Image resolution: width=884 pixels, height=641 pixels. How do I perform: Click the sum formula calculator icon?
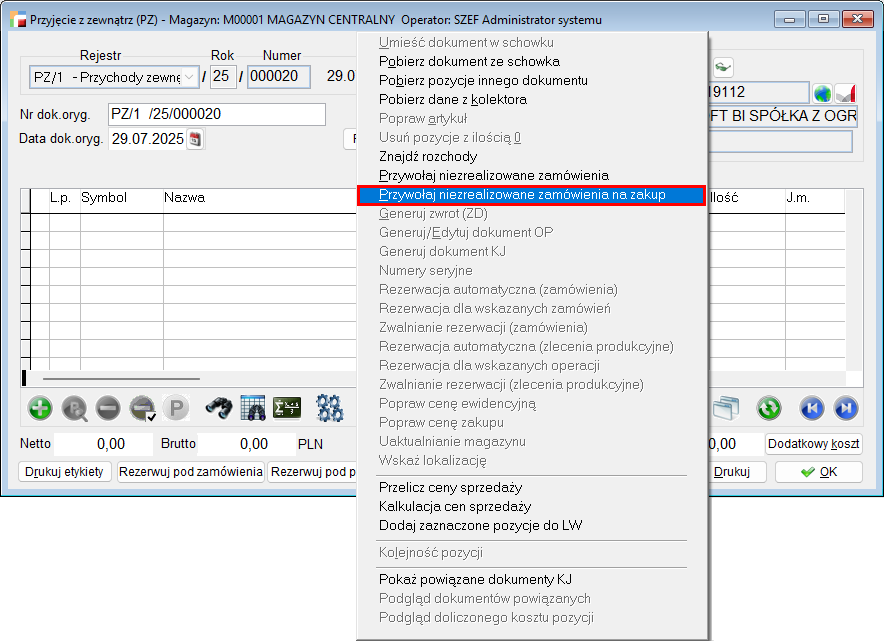coord(288,408)
